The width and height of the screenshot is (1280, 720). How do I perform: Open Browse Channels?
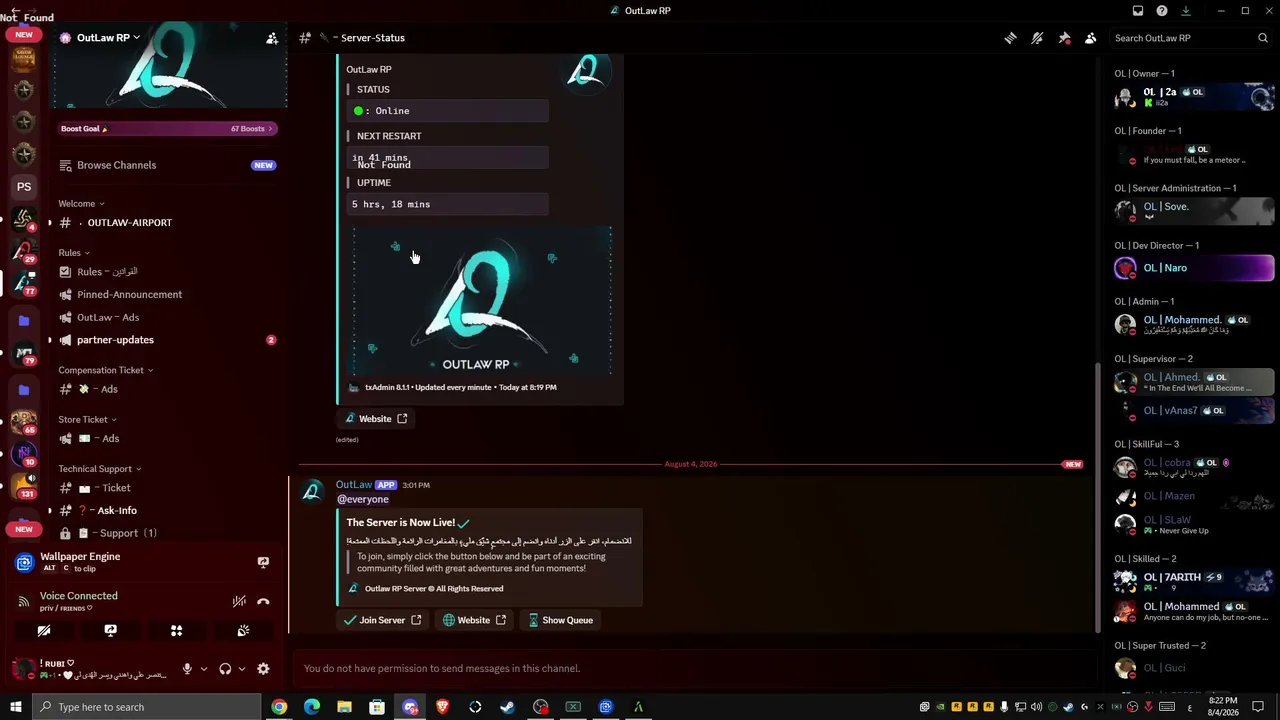point(166,165)
